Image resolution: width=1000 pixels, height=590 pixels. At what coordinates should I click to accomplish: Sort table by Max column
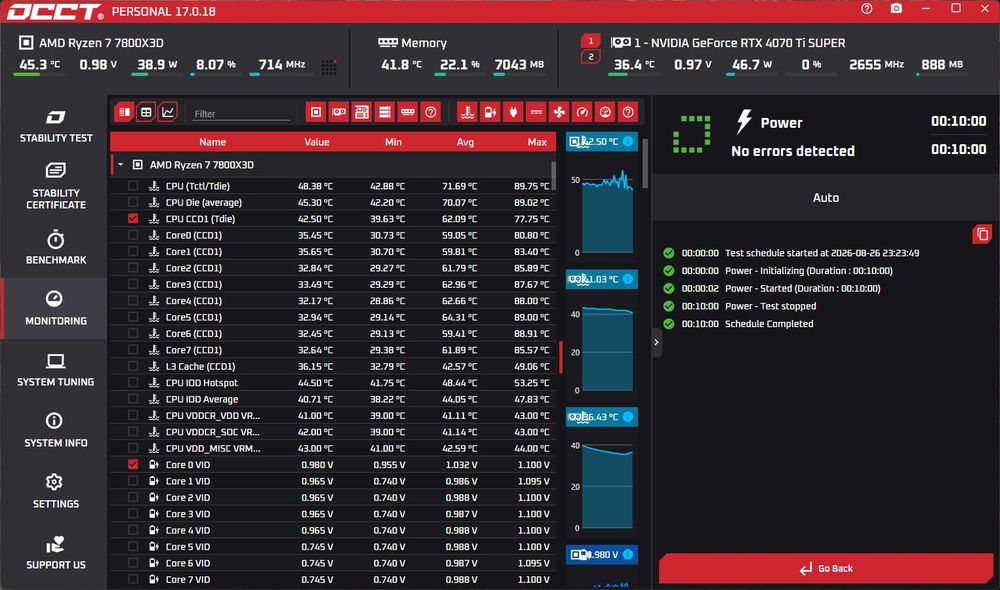tap(537, 142)
